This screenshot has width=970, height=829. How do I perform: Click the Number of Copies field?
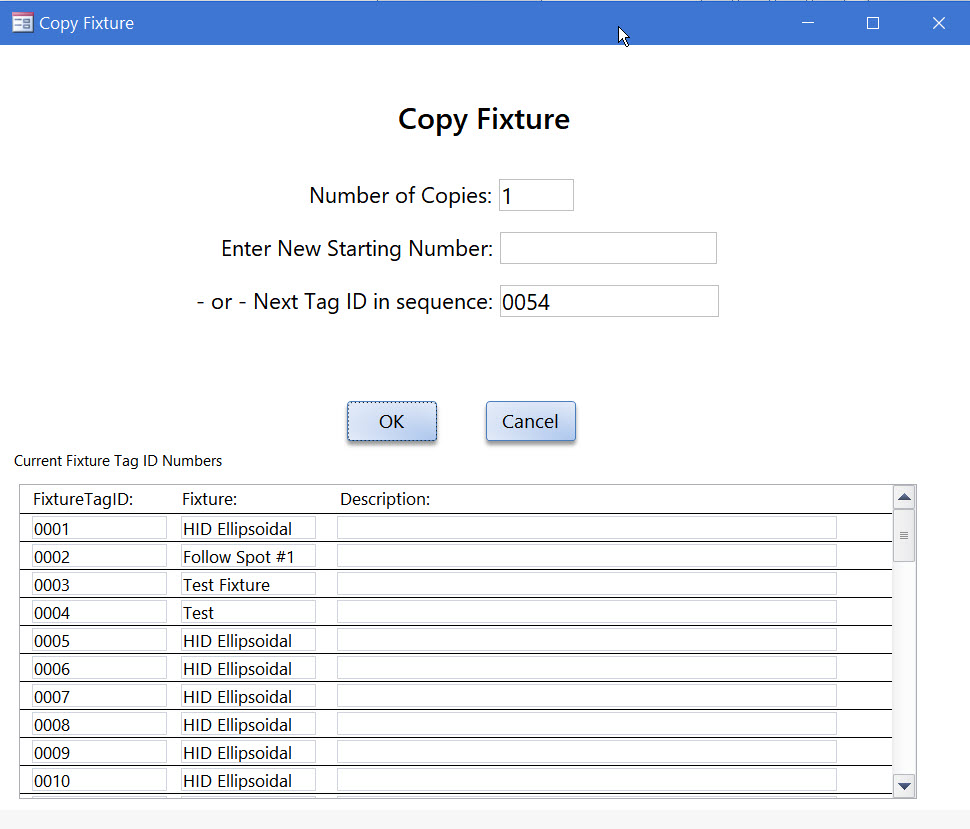click(x=536, y=195)
